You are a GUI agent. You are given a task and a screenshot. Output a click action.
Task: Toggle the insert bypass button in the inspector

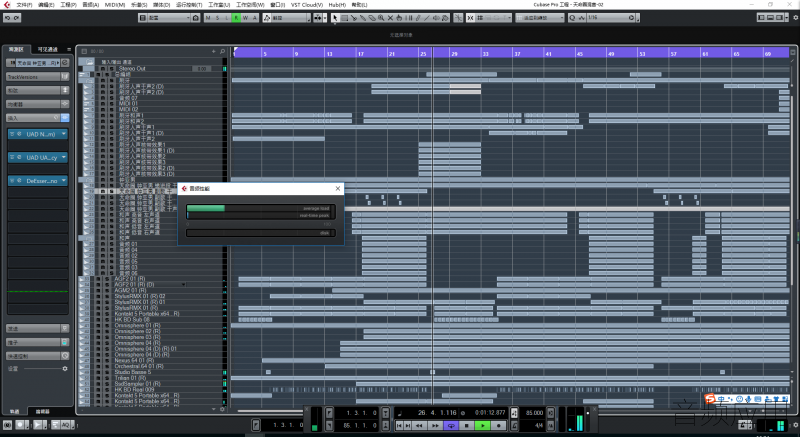pyautogui.click(x=56, y=117)
